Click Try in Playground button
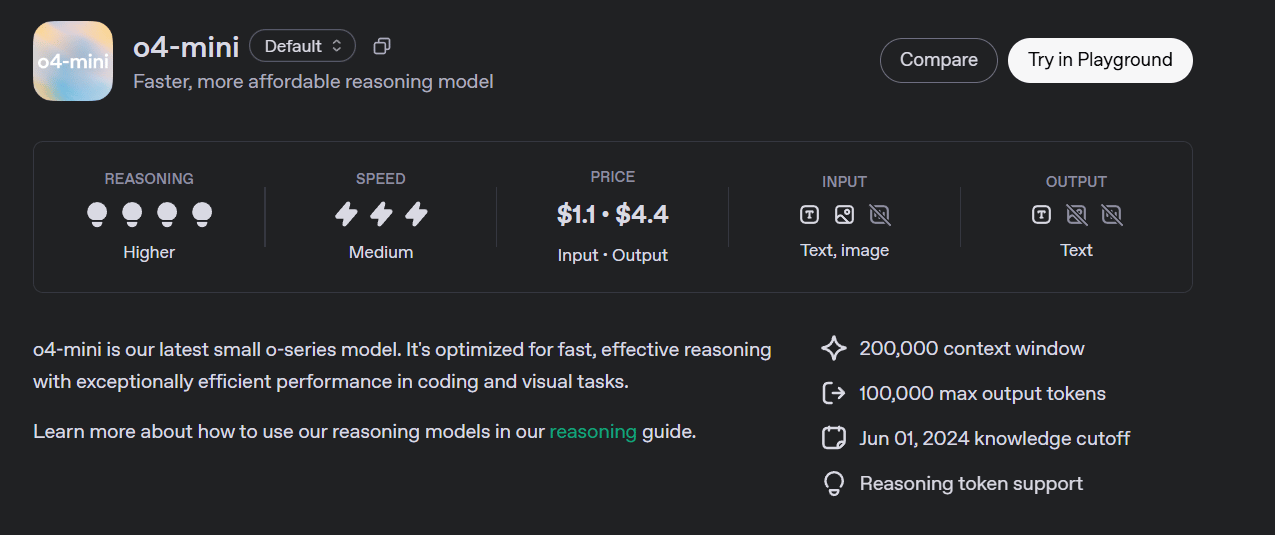1275x535 pixels. tap(1100, 60)
